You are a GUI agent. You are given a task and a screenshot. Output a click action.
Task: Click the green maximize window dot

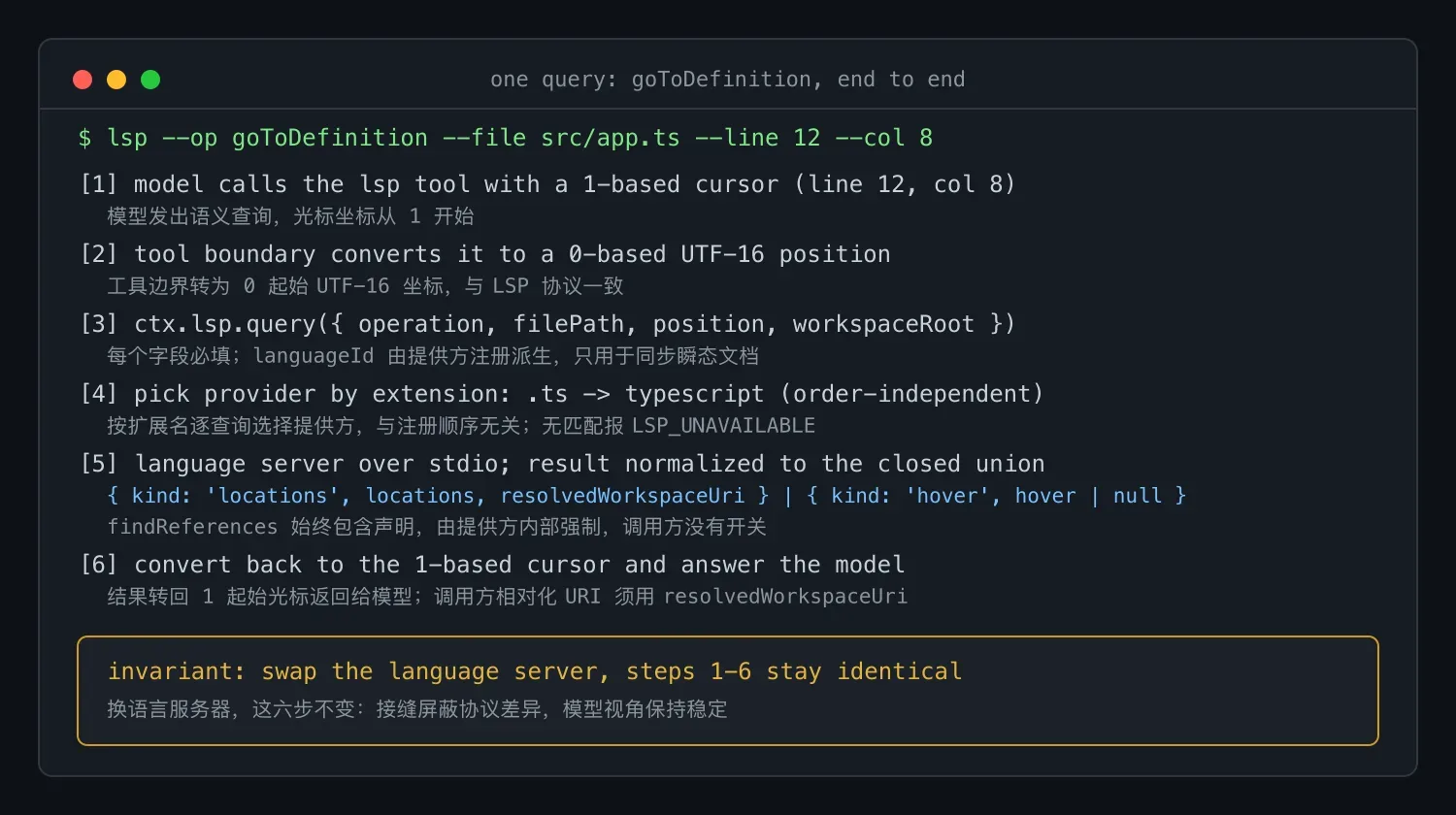(150, 80)
